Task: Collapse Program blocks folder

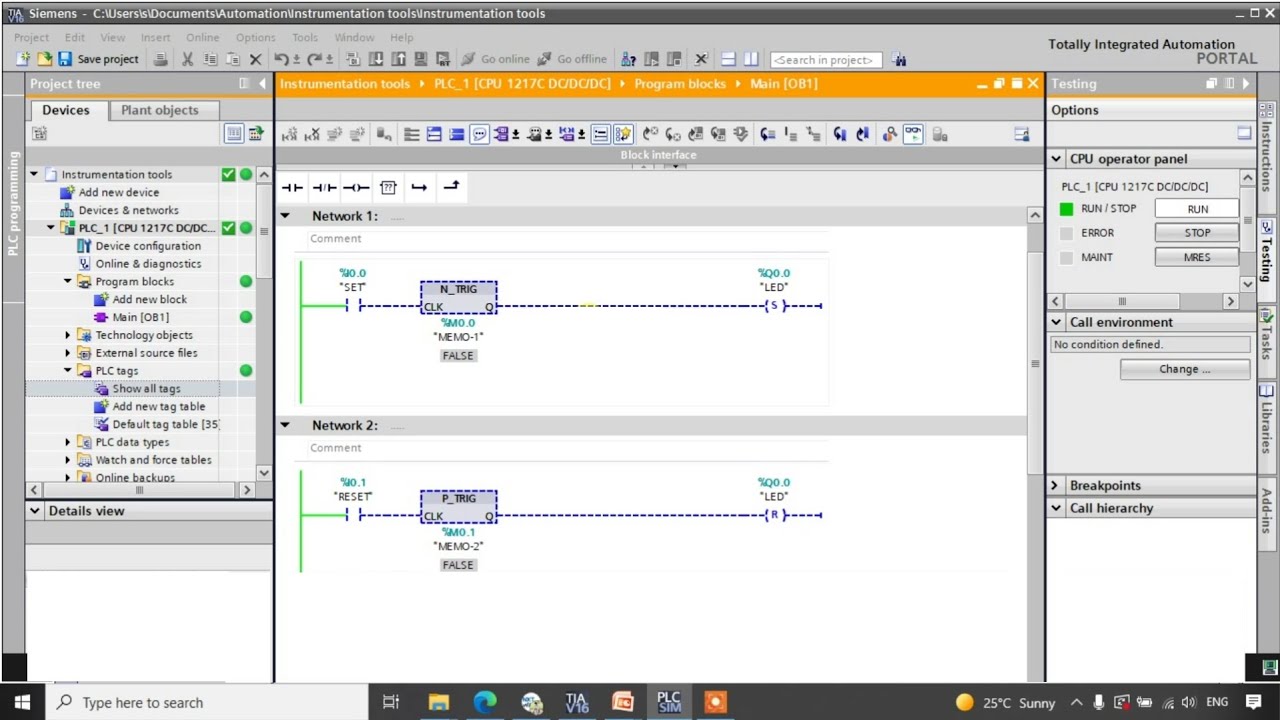Action: [x=68, y=282]
